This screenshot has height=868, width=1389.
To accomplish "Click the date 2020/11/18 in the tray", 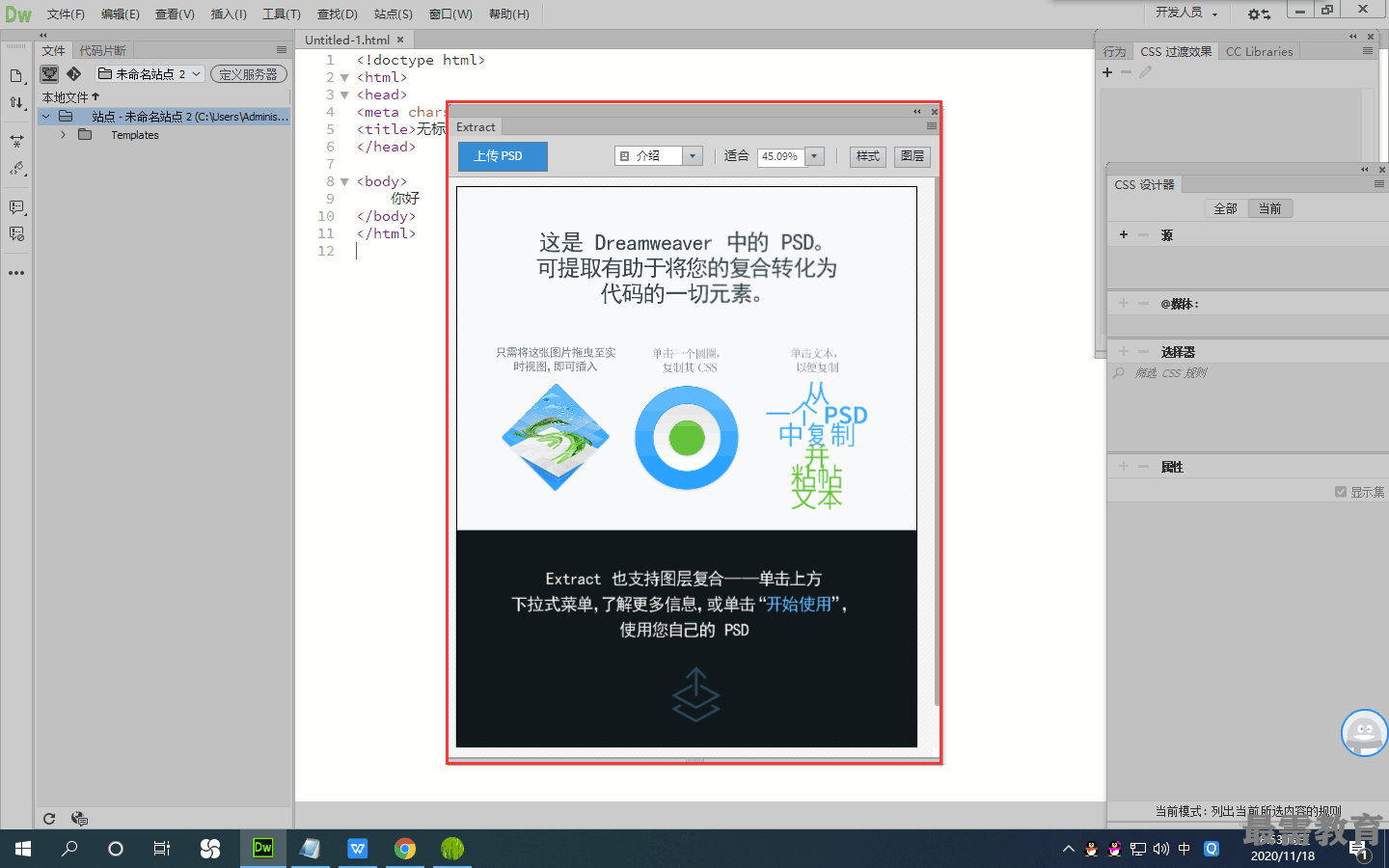I will [1282, 855].
